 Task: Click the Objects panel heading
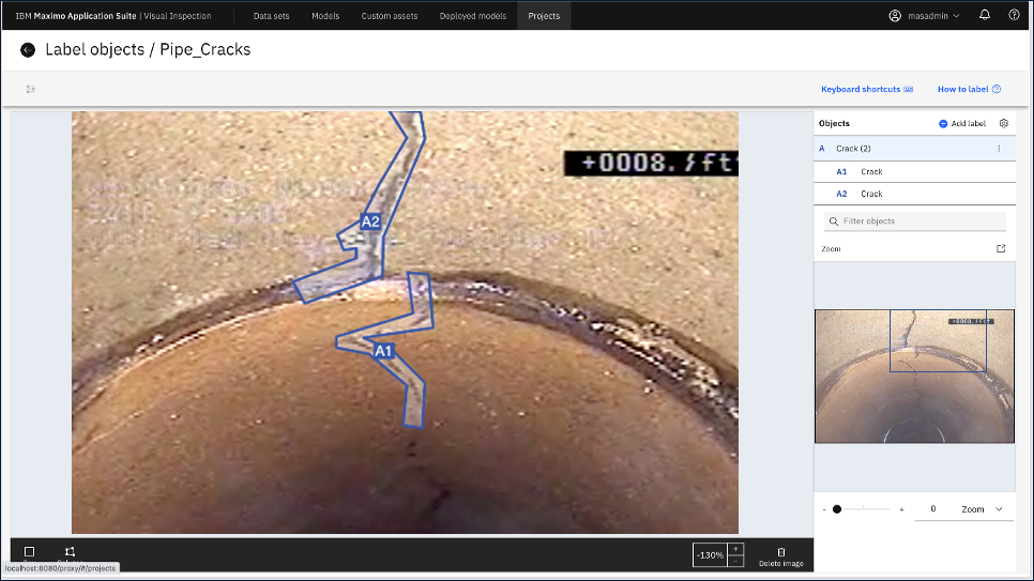(834, 123)
